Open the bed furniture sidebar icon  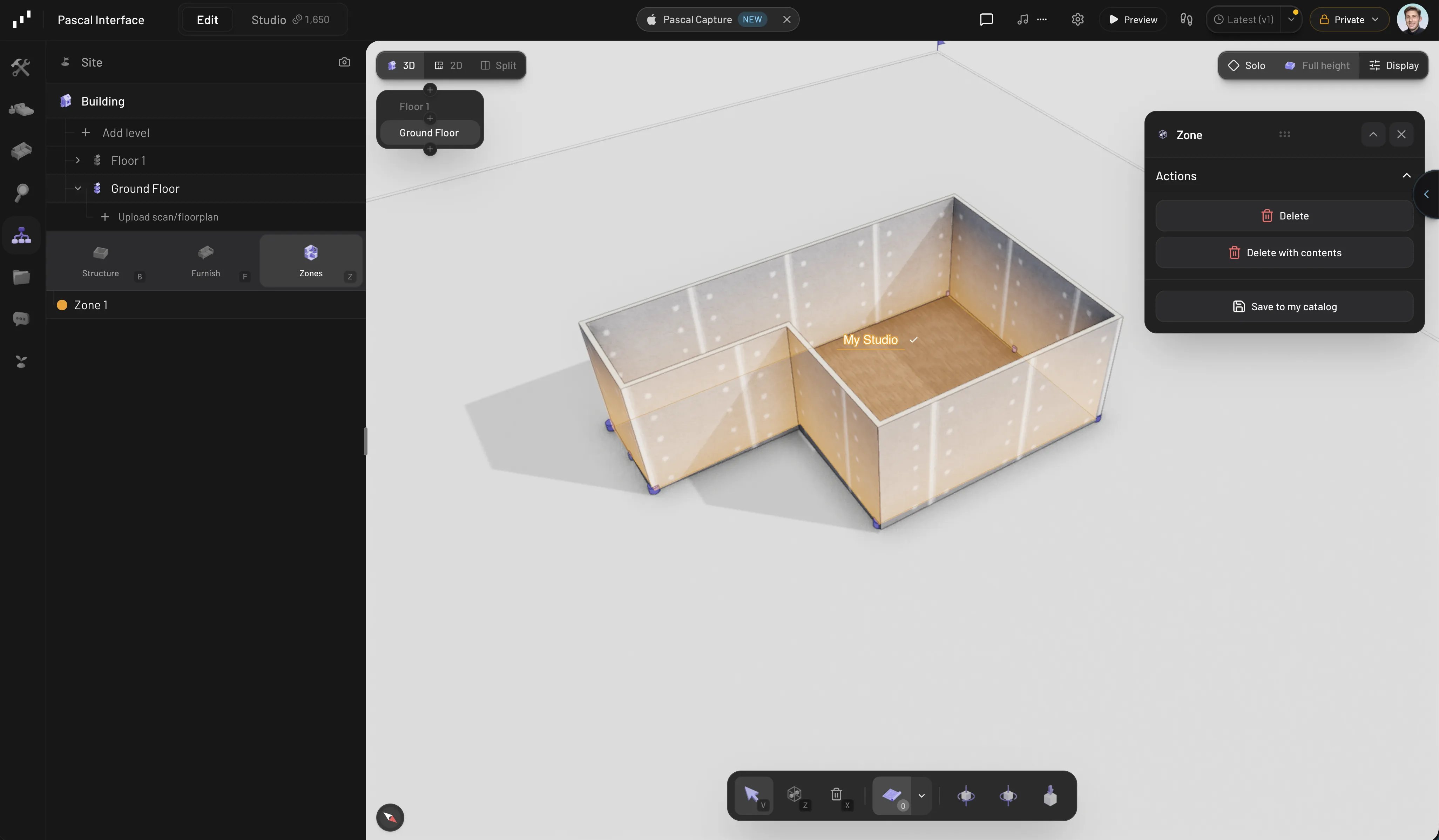point(21,109)
